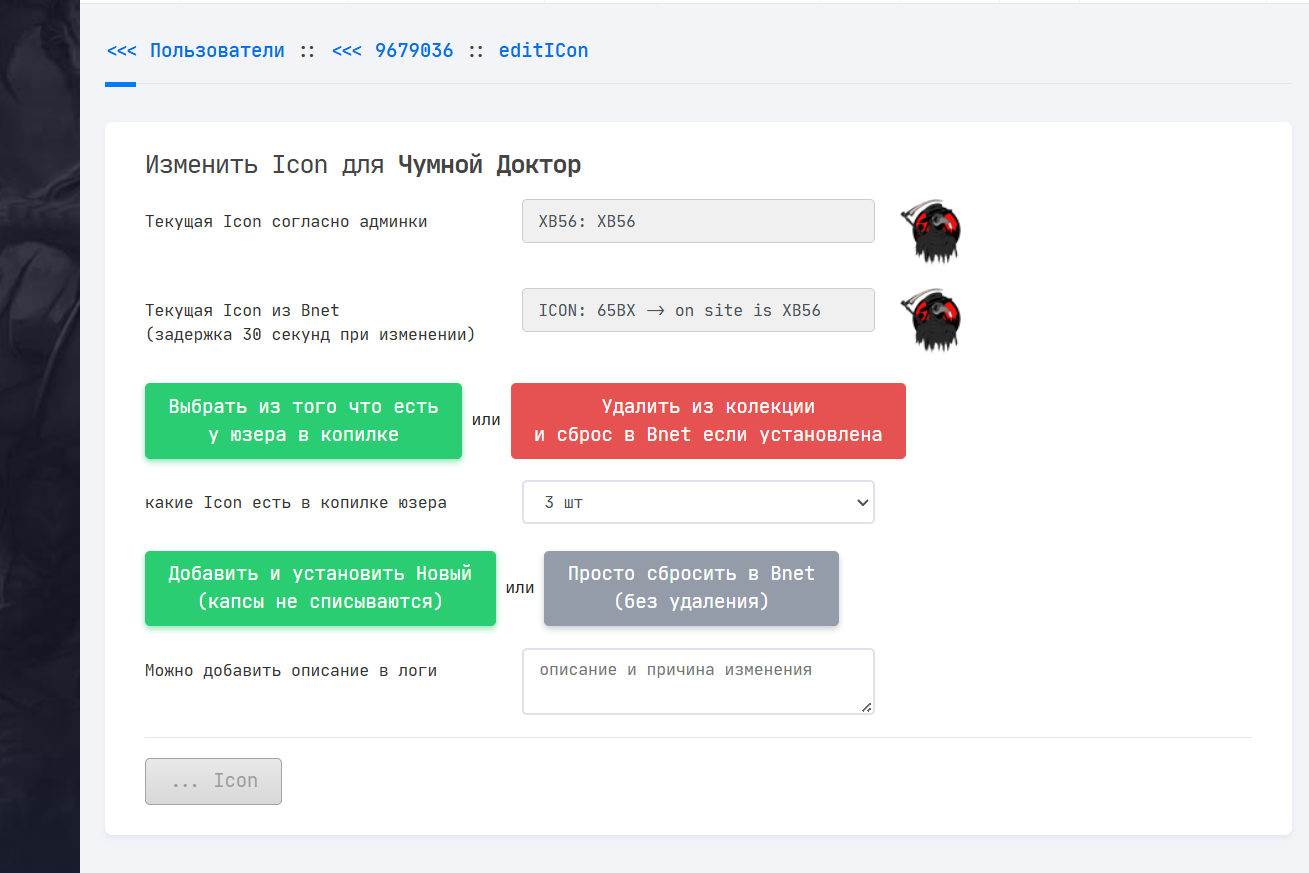Click the field showing ICON: 65BX on site
1309x873 pixels.
point(698,310)
